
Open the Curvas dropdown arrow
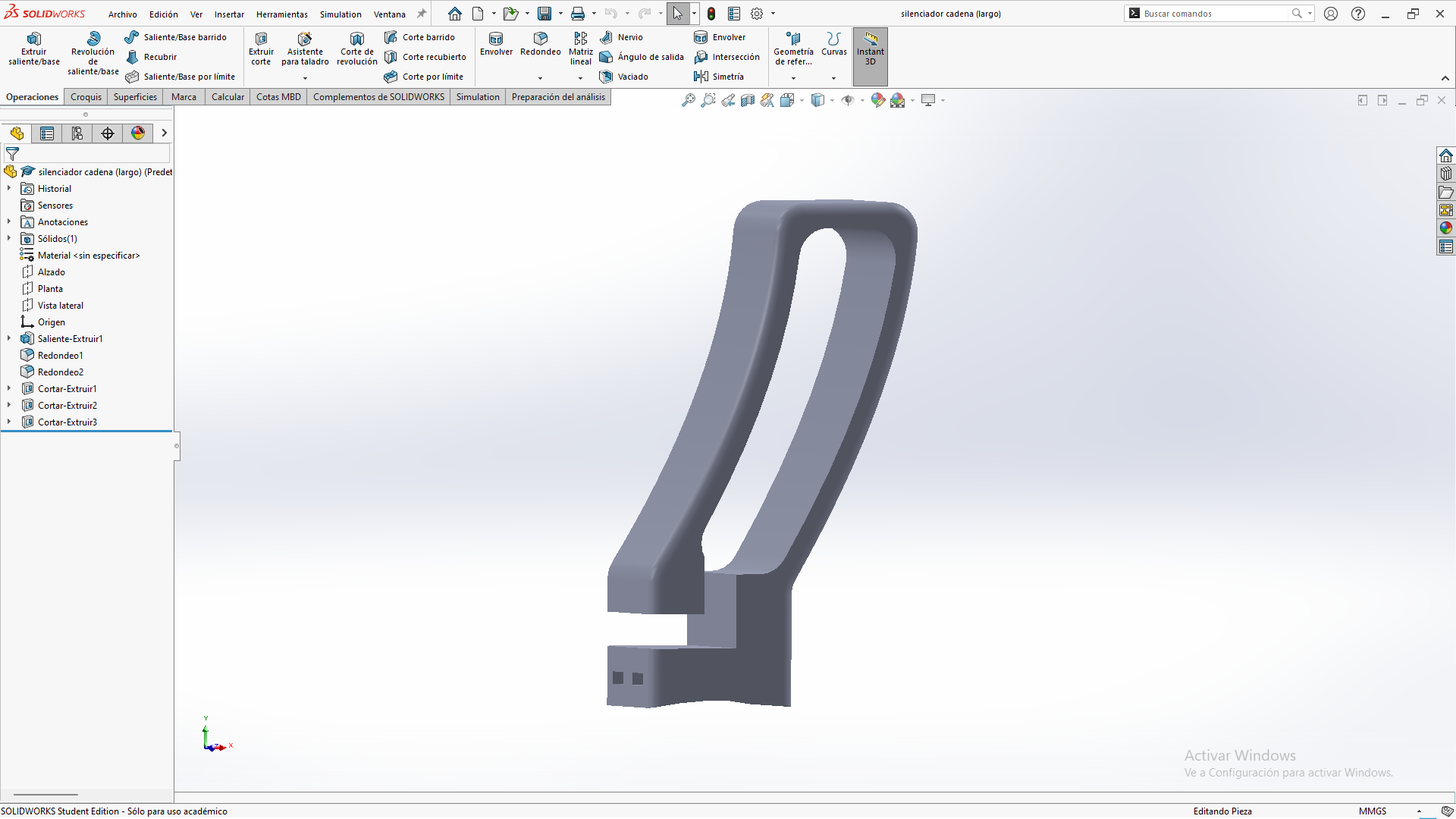tap(833, 78)
